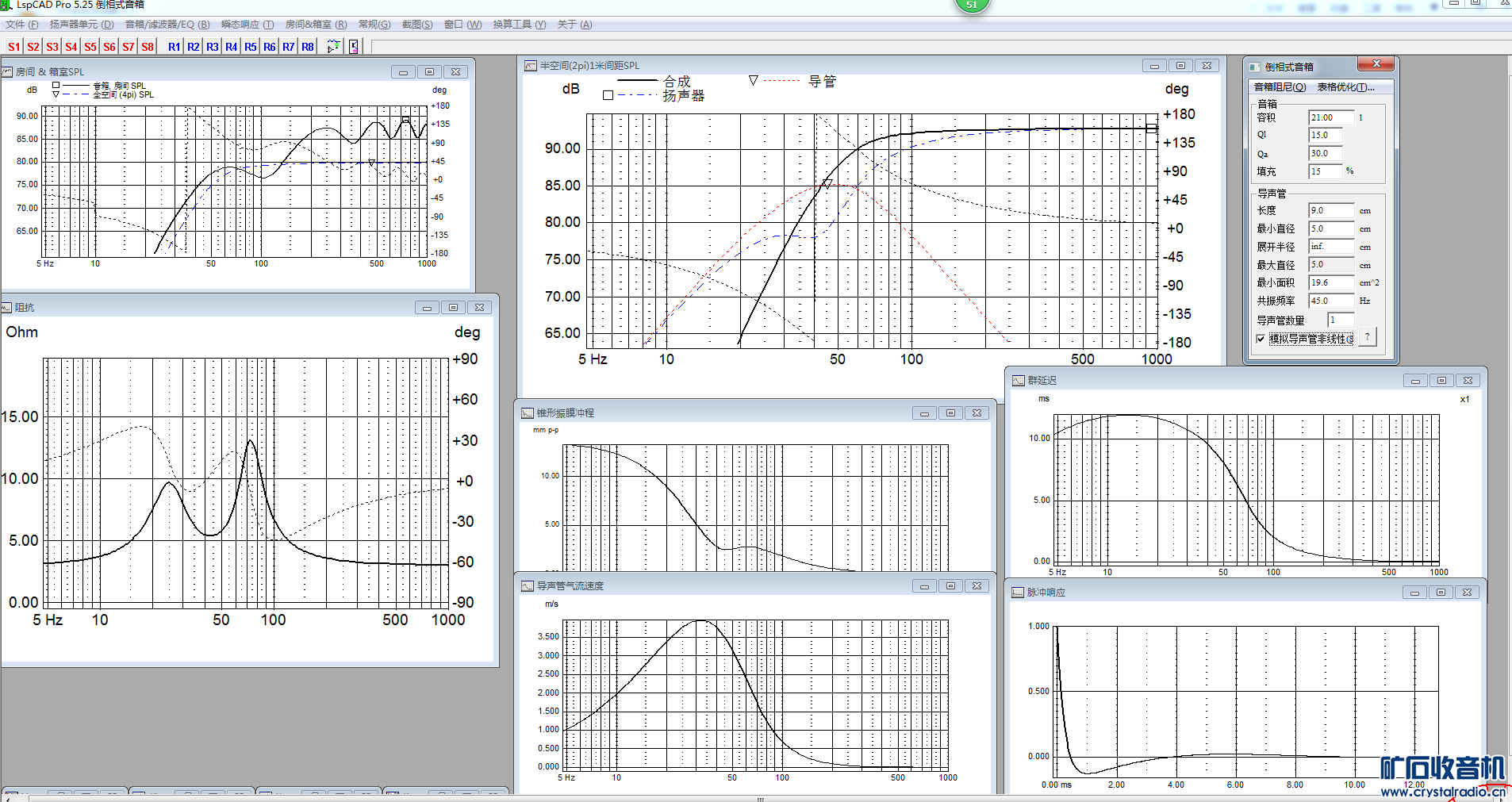Viewport: 1512px width, 802px height.
Task: Expand the 换算工具 (Y) menu
Action: (x=519, y=25)
